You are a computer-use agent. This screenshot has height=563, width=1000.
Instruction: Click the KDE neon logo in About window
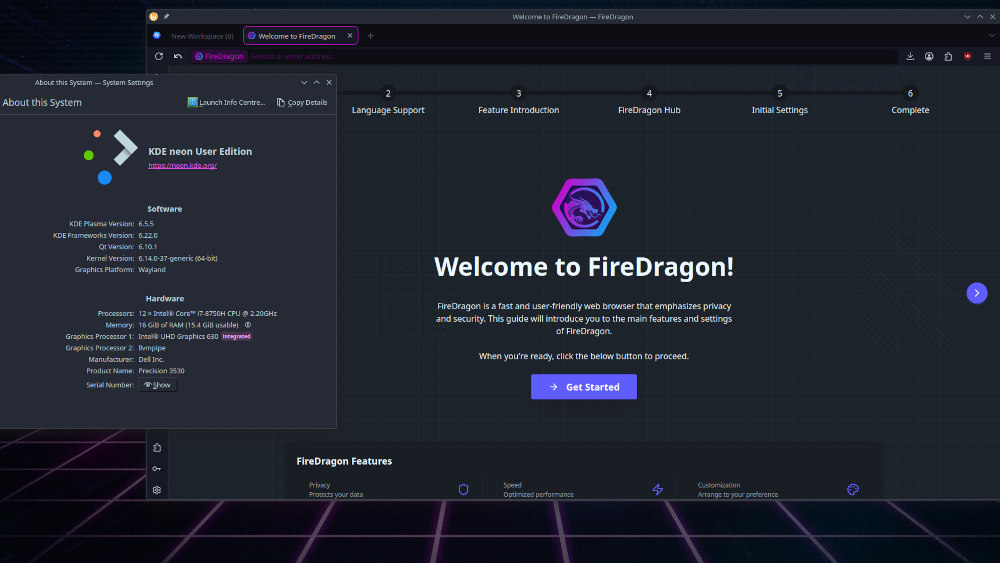110,157
